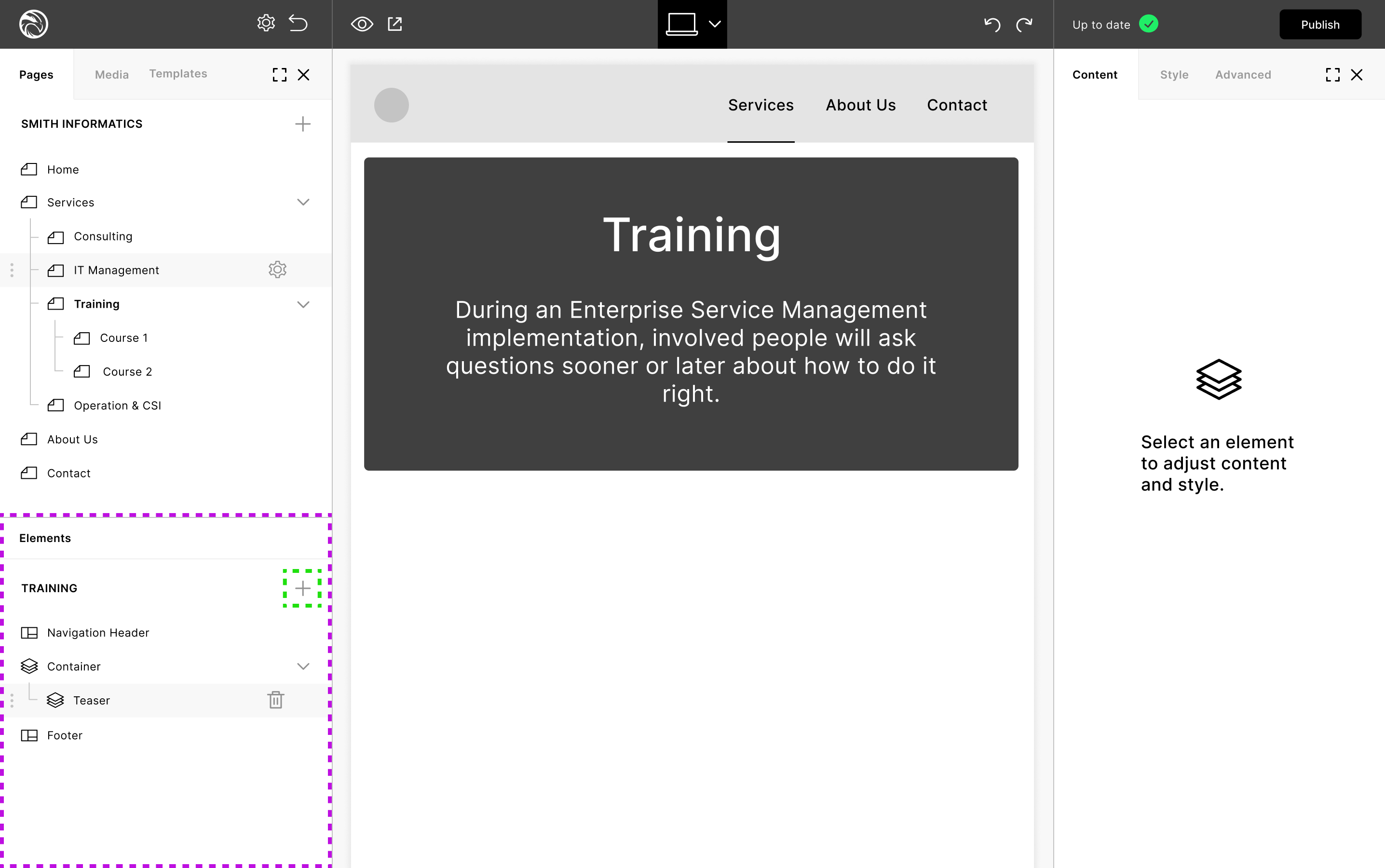
Task: Click the Publish button
Action: tap(1319, 25)
